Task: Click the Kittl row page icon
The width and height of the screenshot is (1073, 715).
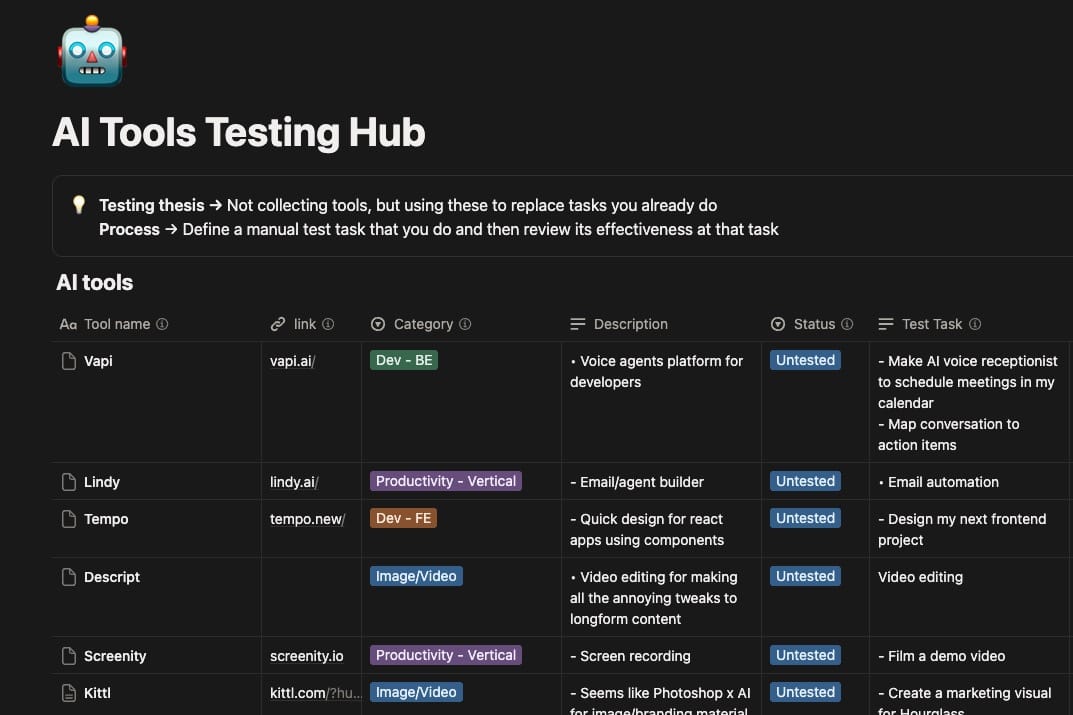Action: (x=69, y=693)
